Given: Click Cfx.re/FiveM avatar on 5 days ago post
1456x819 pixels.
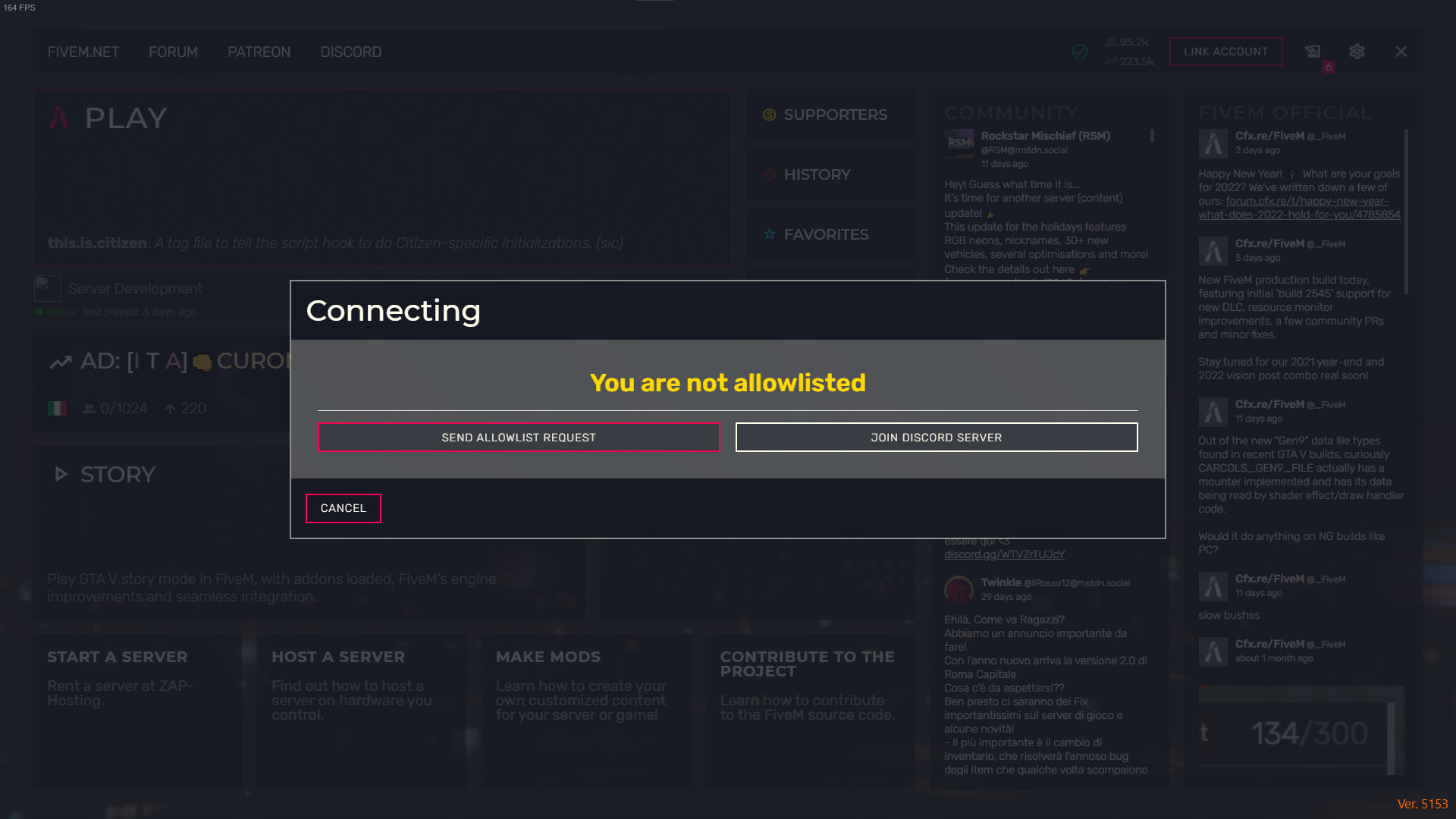Looking at the screenshot, I should (1213, 251).
